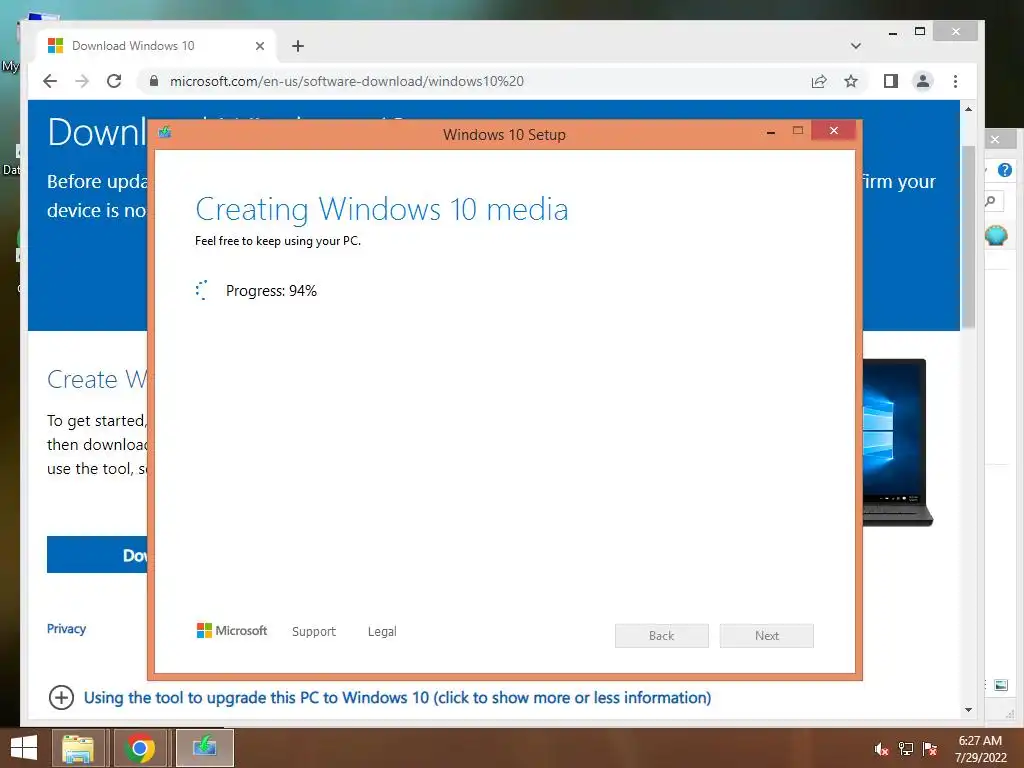The height and width of the screenshot is (768, 1024).
Task: Click the laptop image on webpage
Action: click(897, 442)
